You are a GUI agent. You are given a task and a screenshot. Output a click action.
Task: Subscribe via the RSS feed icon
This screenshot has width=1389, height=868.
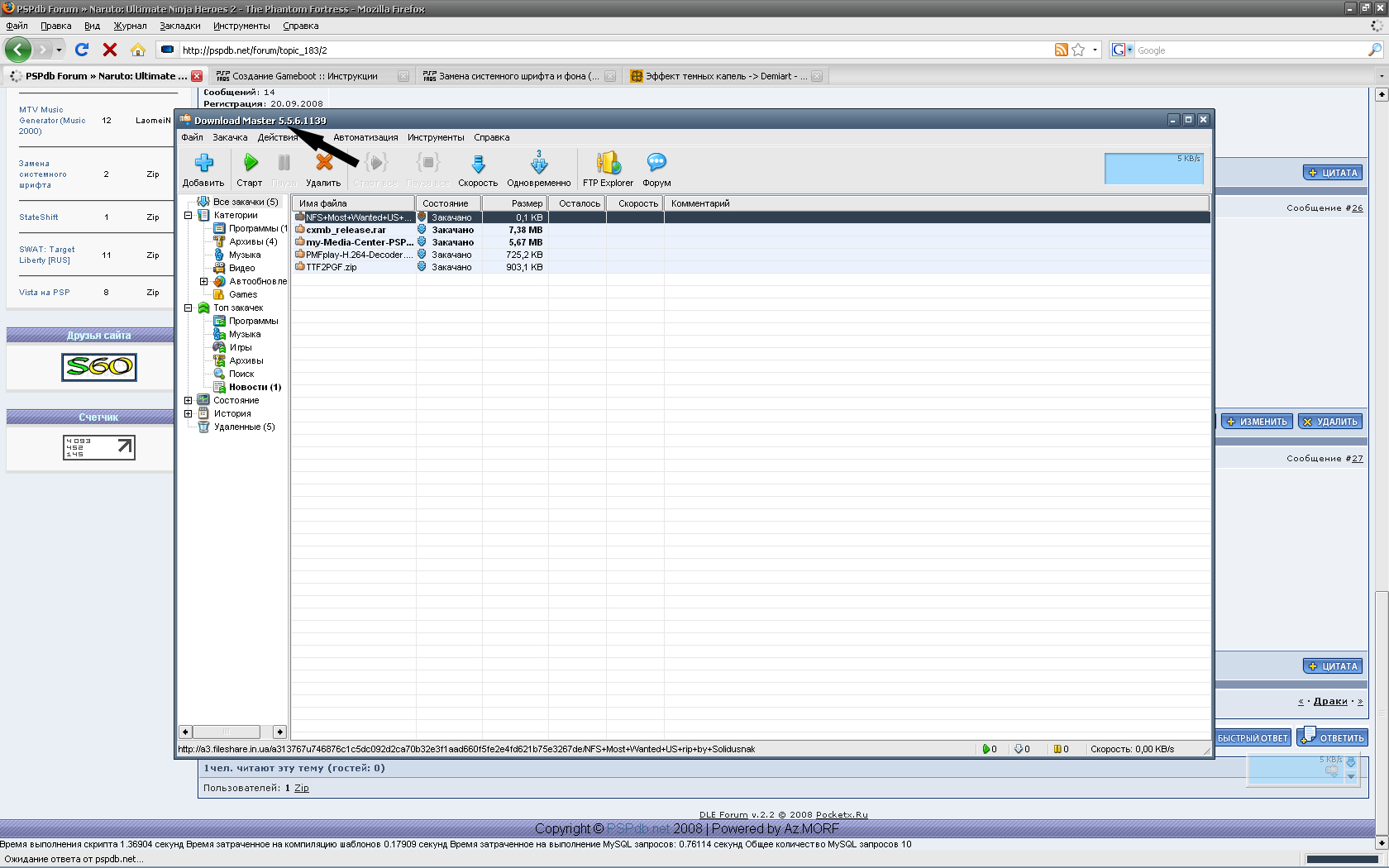click(1061, 50)
